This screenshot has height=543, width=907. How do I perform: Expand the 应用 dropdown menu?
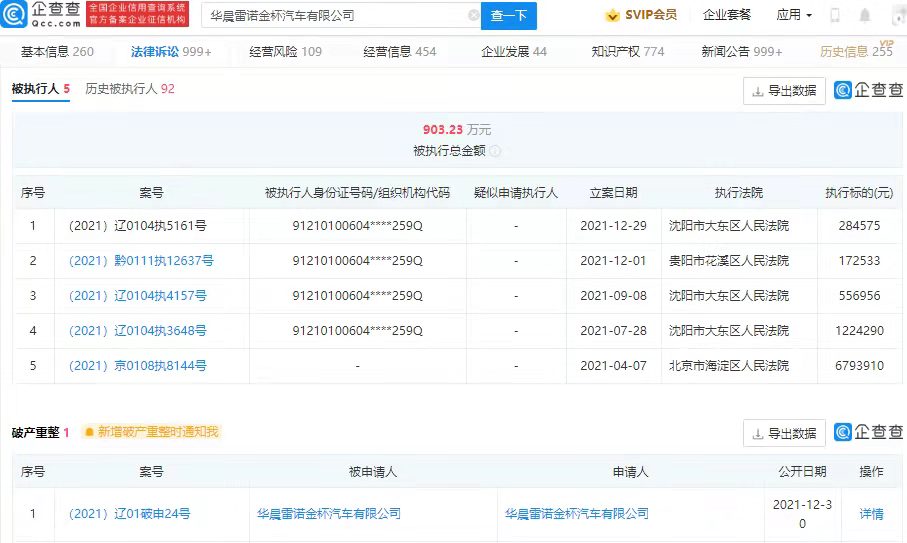(793, 16)
